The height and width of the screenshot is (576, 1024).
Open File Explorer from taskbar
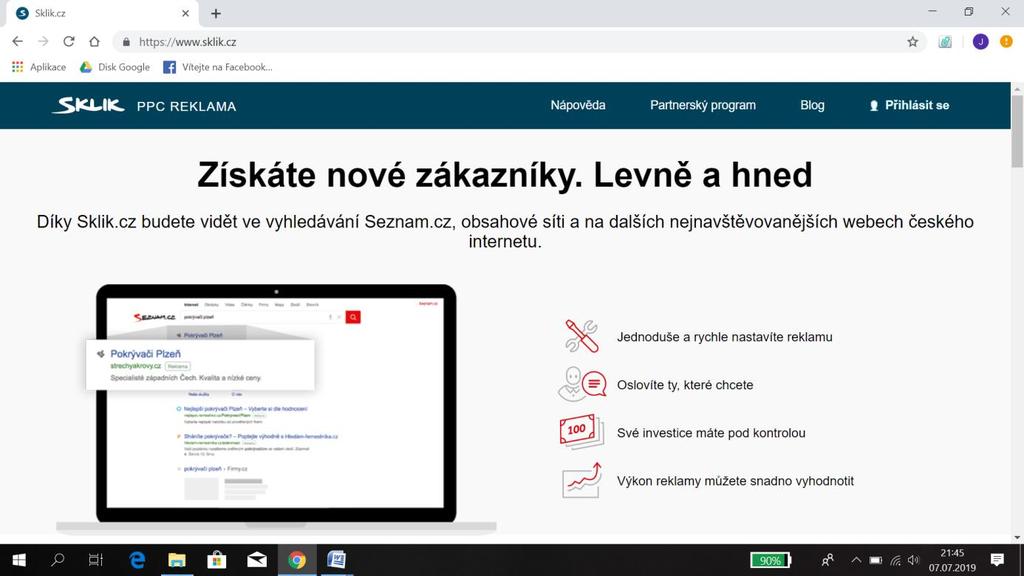coord(177,560)
